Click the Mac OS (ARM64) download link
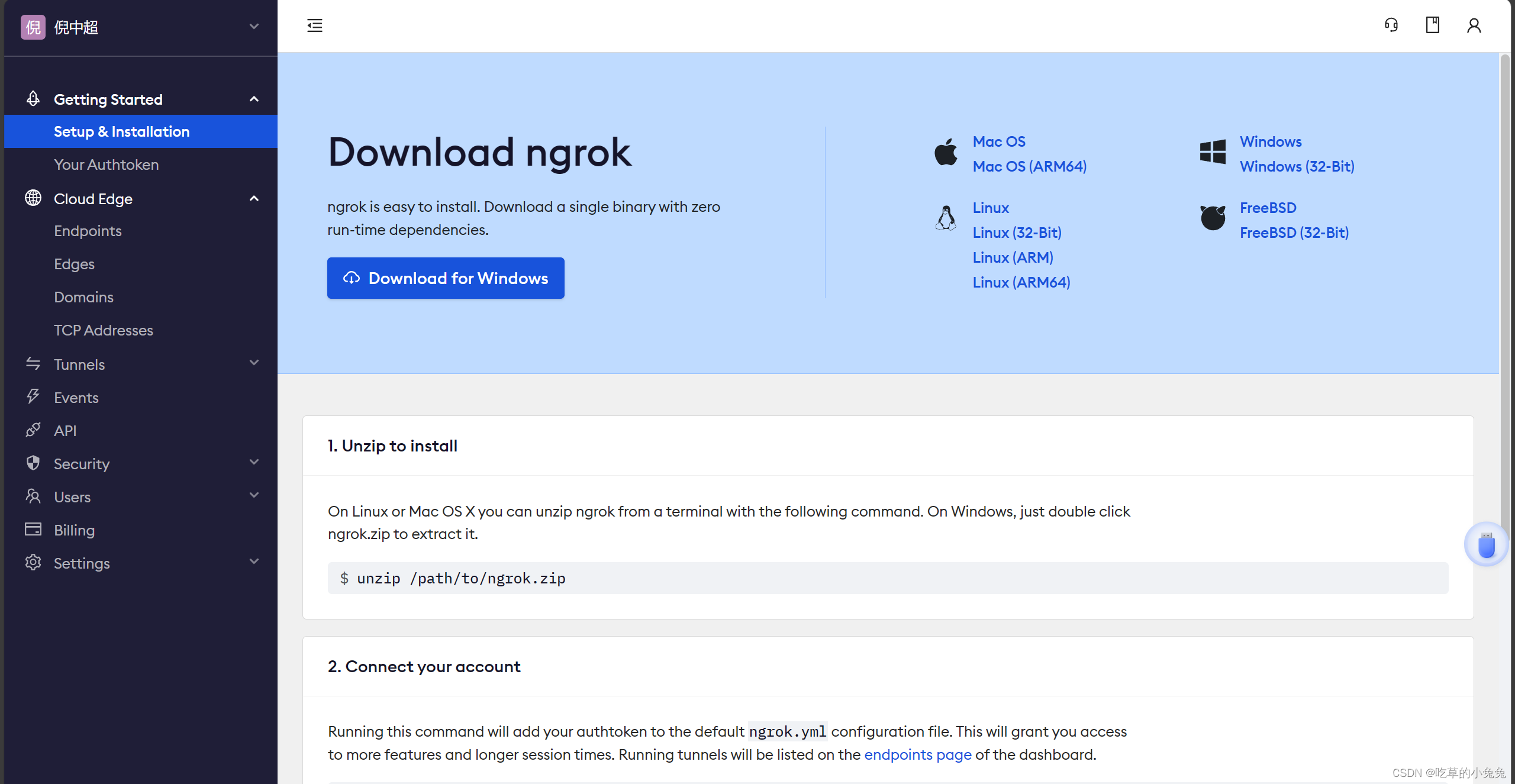The height and width of the screenshot is (784, 1515). coord(1030,166)
